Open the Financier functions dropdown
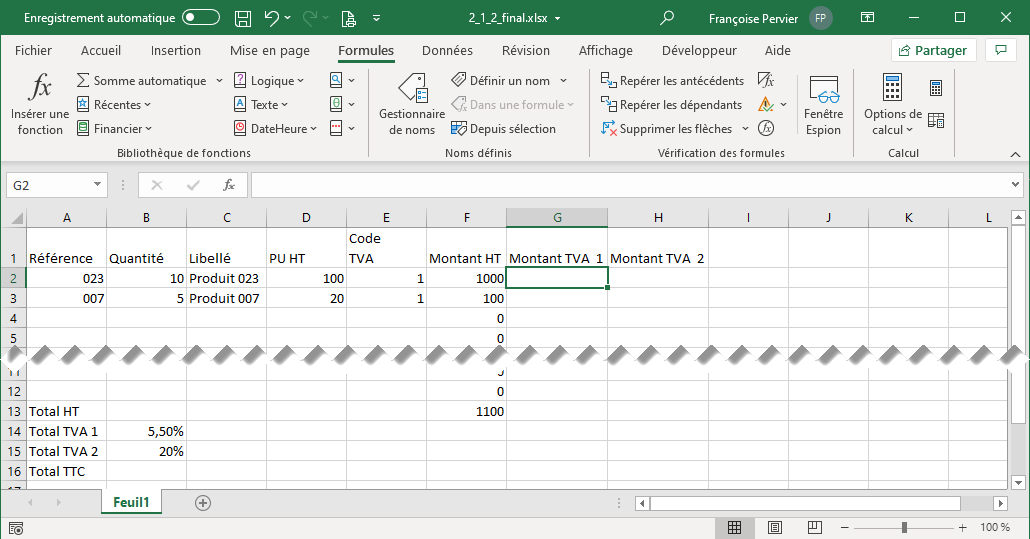Screen dimensions: 1030x539 point(148,129)
